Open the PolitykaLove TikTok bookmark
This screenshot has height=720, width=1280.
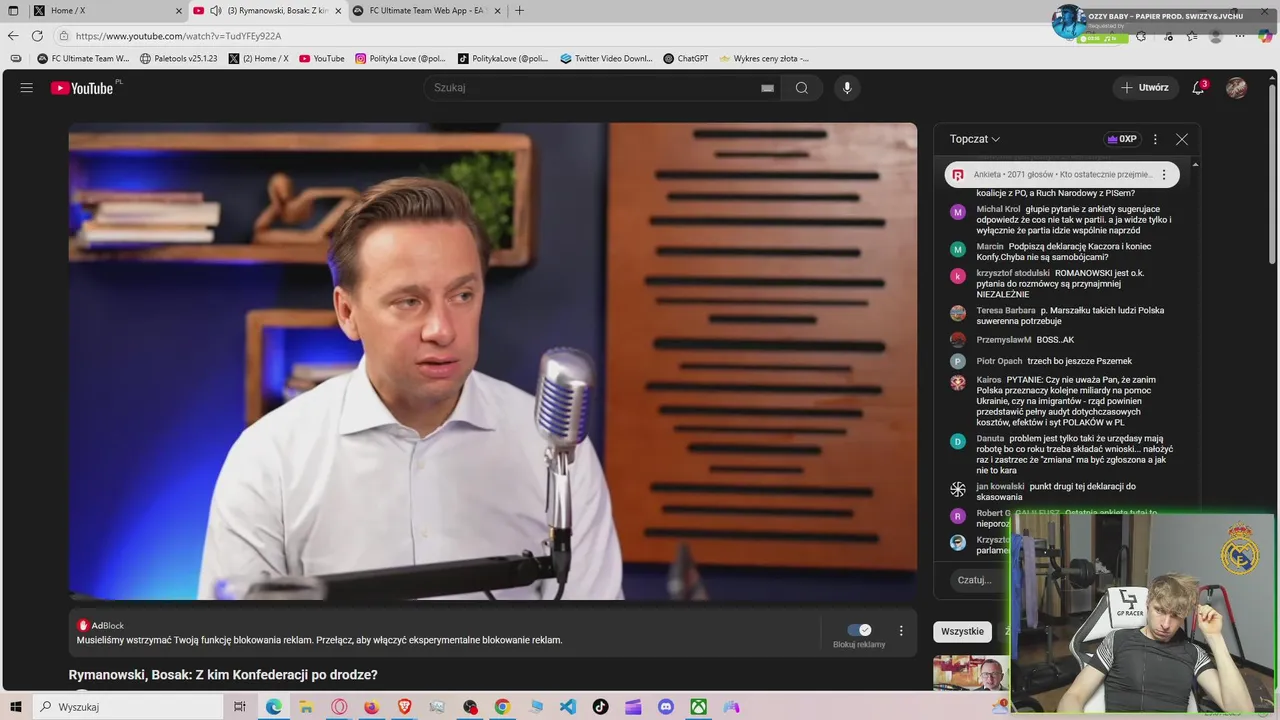tap(503, 59)
